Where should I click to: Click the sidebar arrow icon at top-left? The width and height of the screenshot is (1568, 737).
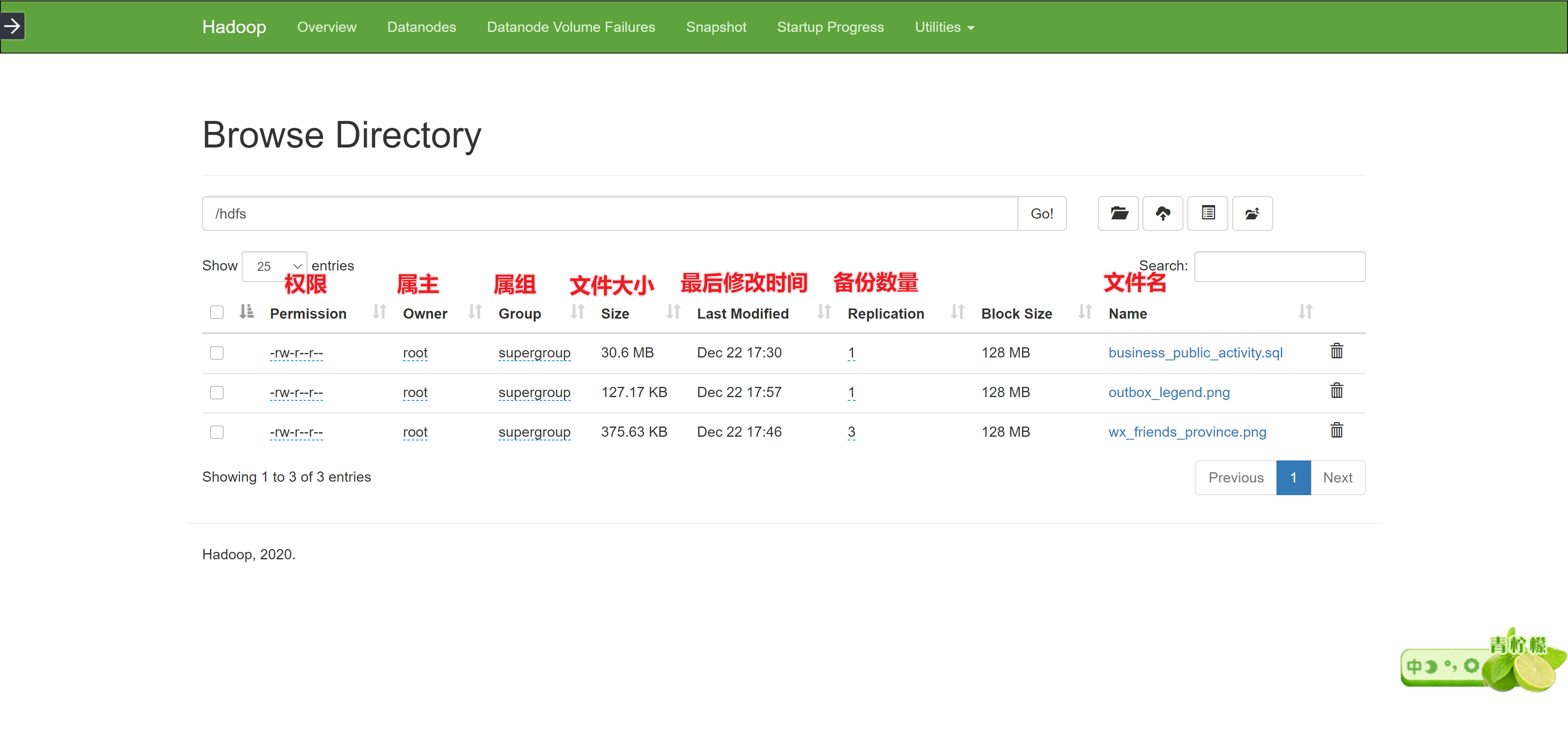tap(12, 26)
